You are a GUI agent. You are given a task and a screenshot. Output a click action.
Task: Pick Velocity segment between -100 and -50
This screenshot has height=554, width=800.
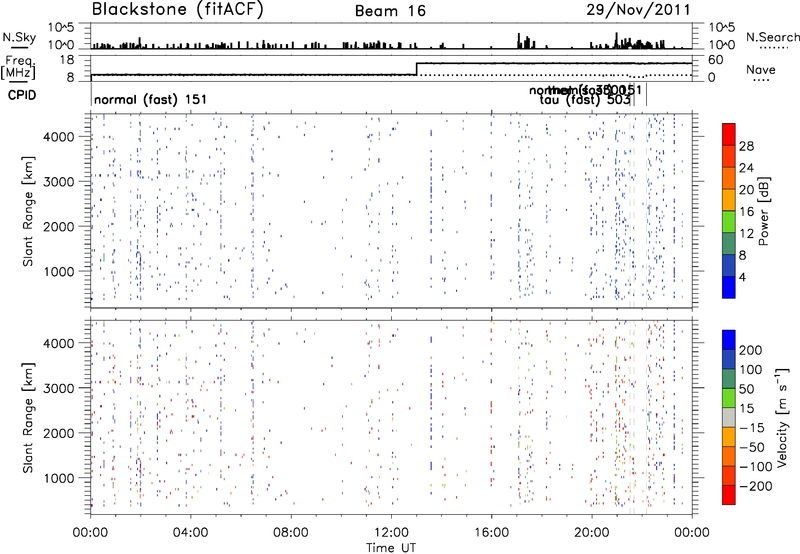[729, 456]
